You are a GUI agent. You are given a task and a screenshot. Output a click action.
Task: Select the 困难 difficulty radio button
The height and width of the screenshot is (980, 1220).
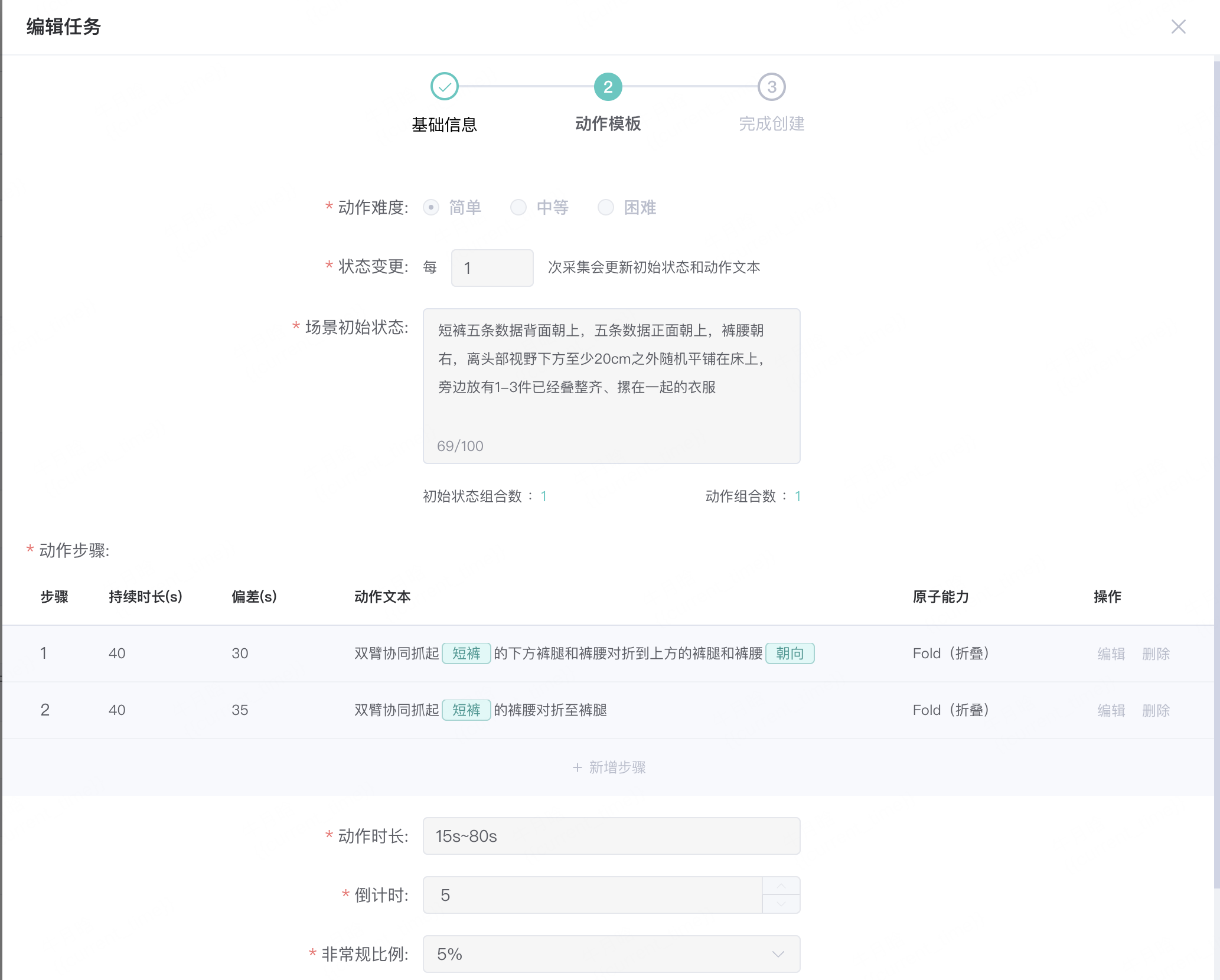point(605,207)
